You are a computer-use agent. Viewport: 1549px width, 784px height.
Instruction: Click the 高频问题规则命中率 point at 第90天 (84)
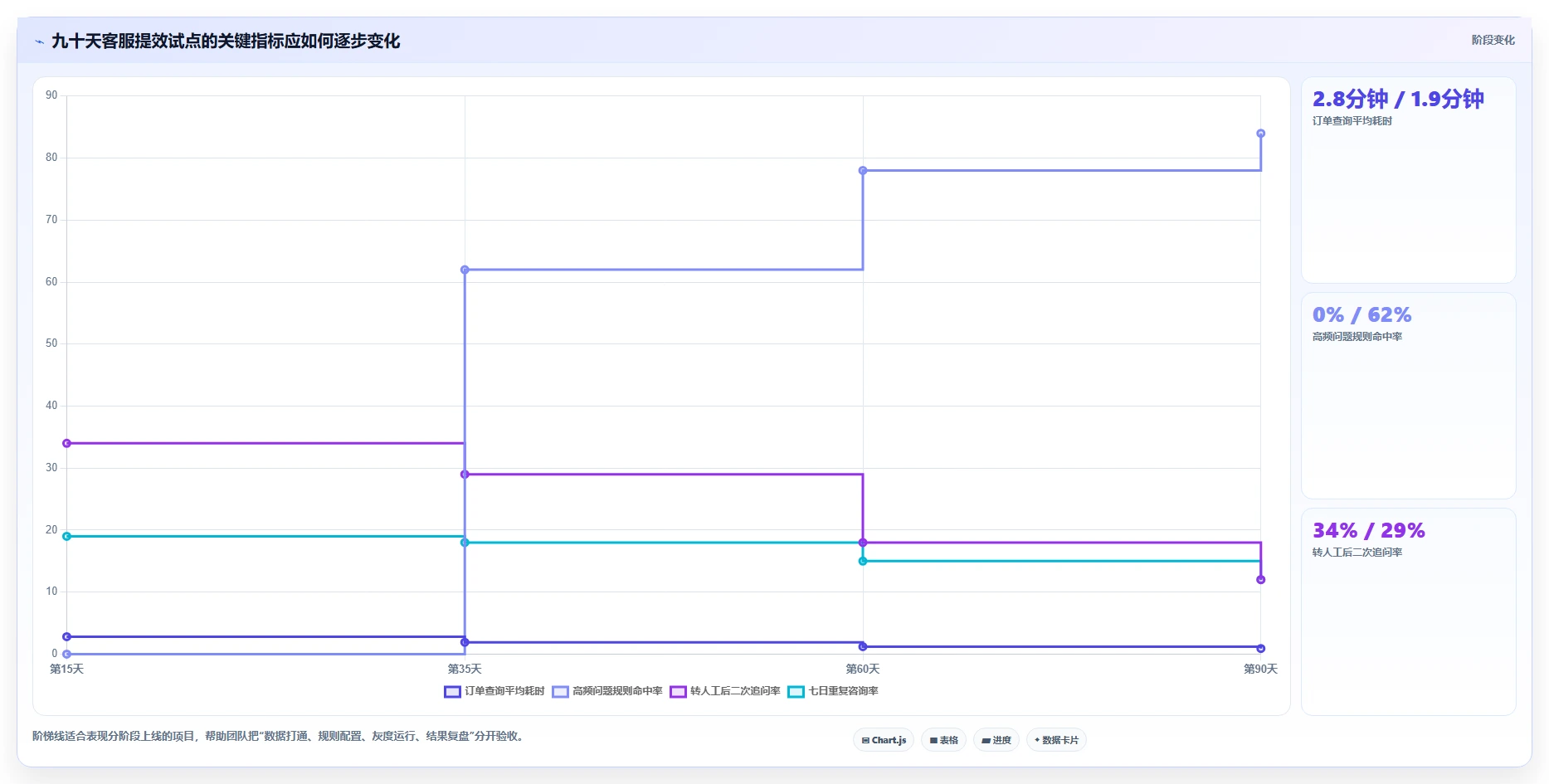point(1260,134)
